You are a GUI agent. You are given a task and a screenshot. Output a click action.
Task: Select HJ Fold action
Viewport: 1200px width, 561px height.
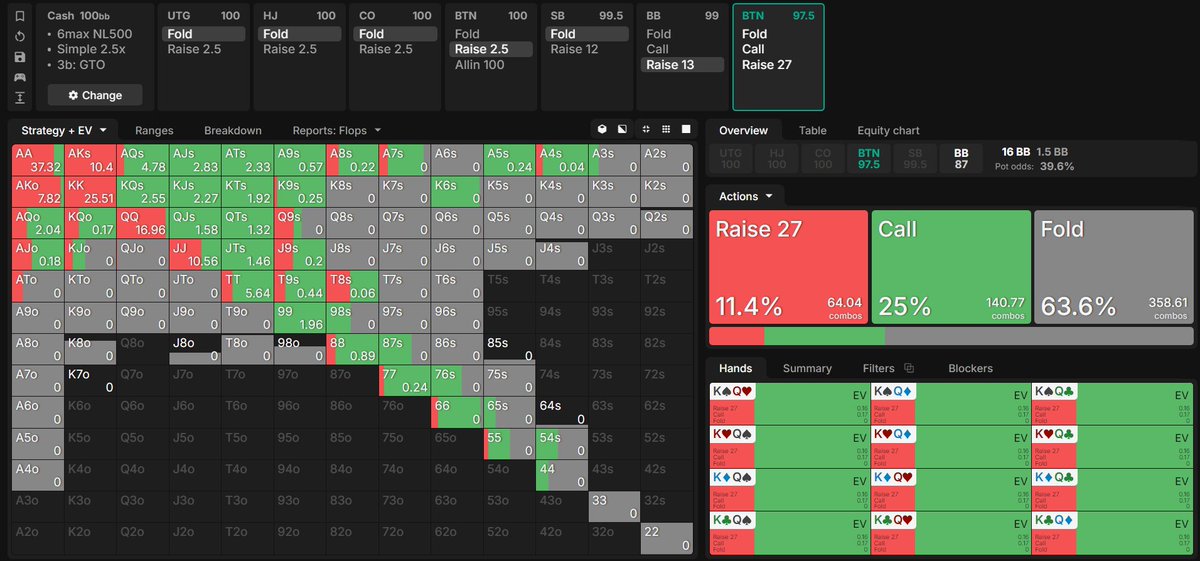click(301, 34)
